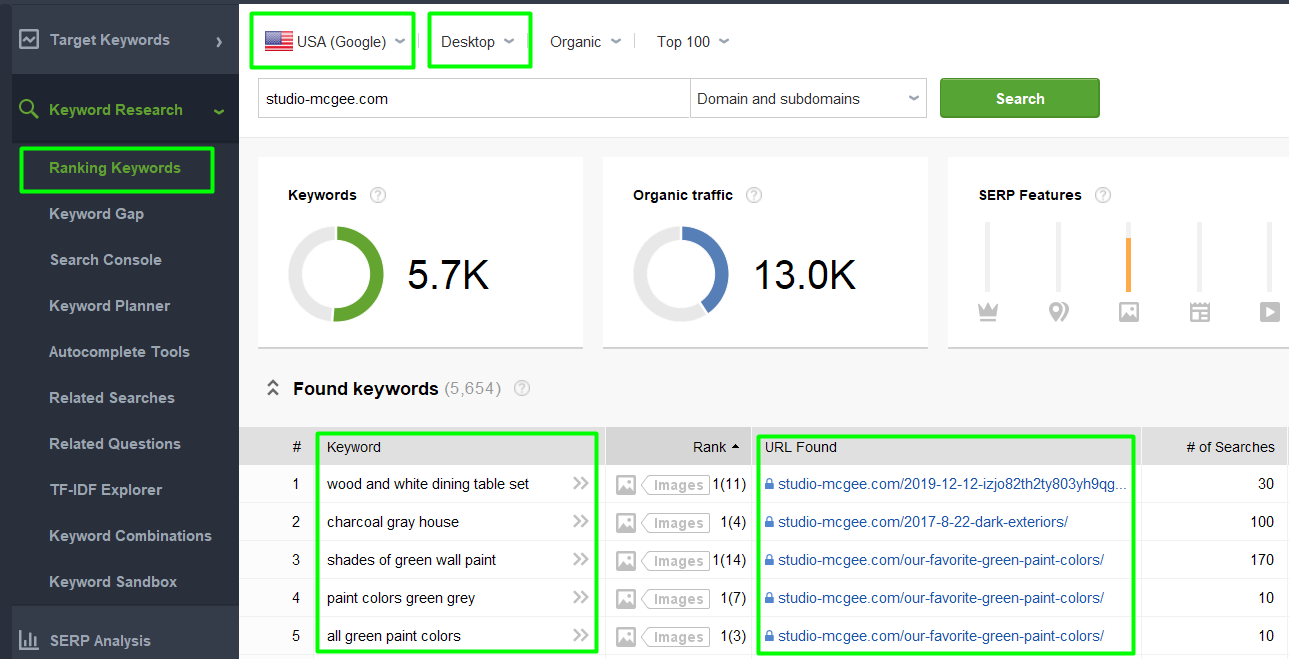Click the Images tag icon in row 2

[675, 523]
